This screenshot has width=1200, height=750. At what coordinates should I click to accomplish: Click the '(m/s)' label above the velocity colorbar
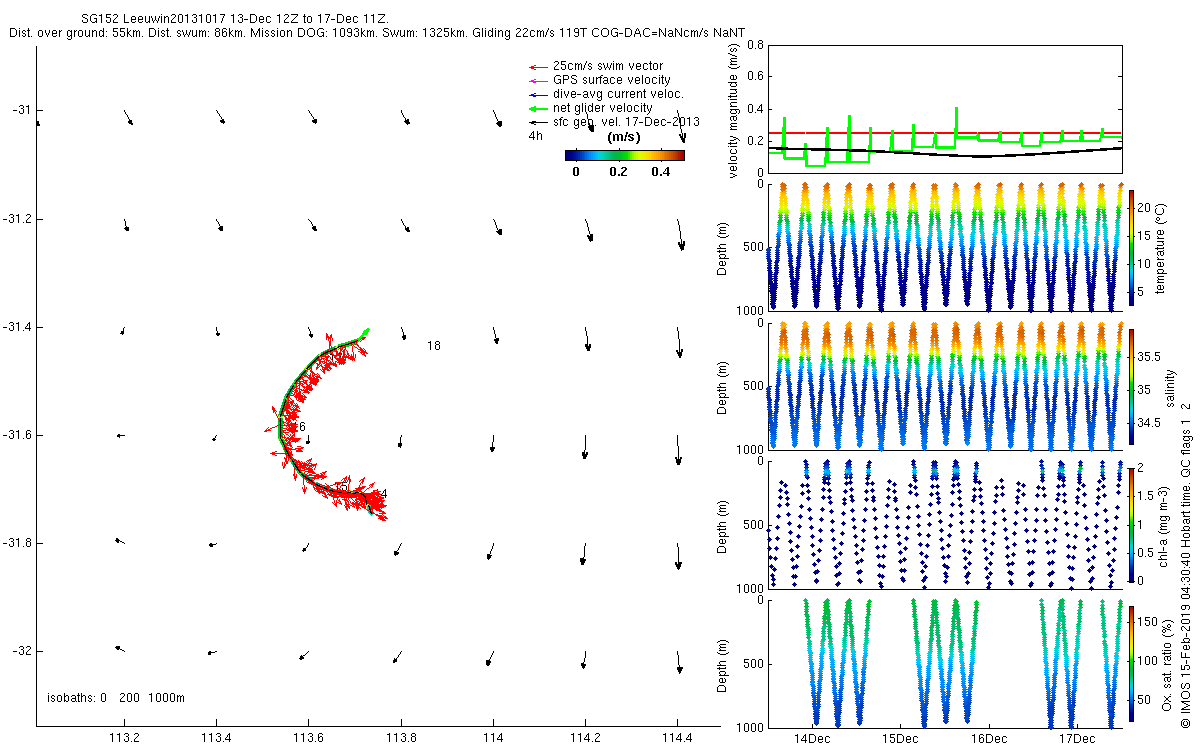624,138
